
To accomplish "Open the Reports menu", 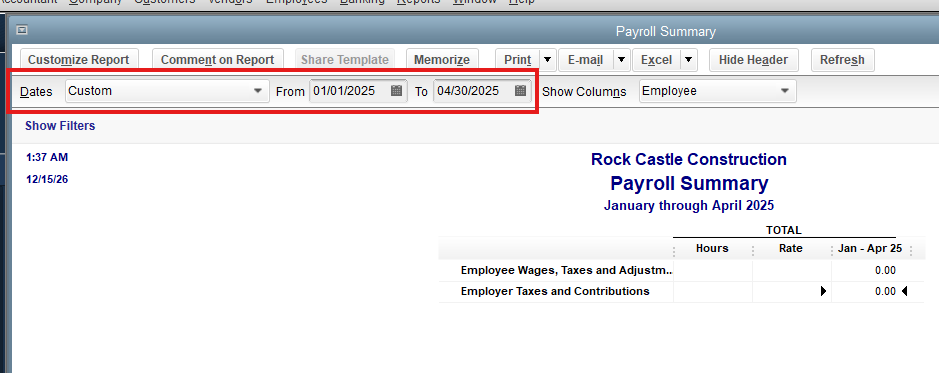I will point(419,2).
